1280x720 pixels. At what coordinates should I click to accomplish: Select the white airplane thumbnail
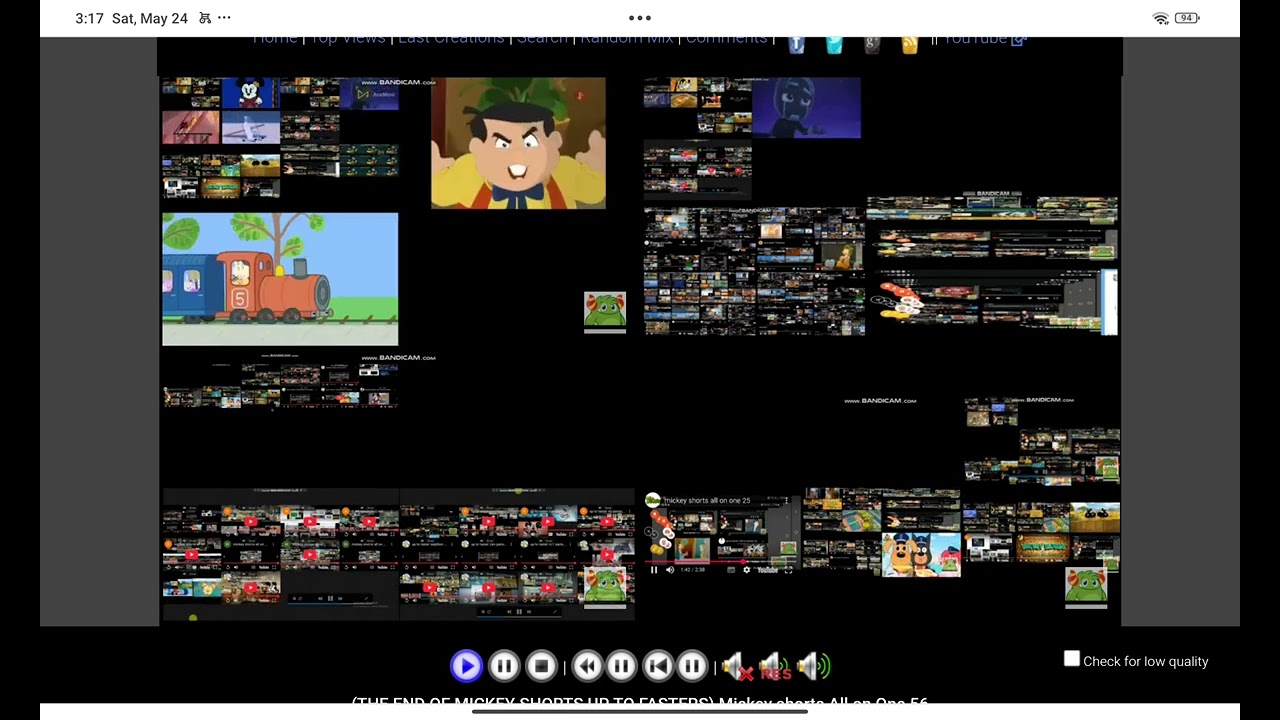(250, 128)
